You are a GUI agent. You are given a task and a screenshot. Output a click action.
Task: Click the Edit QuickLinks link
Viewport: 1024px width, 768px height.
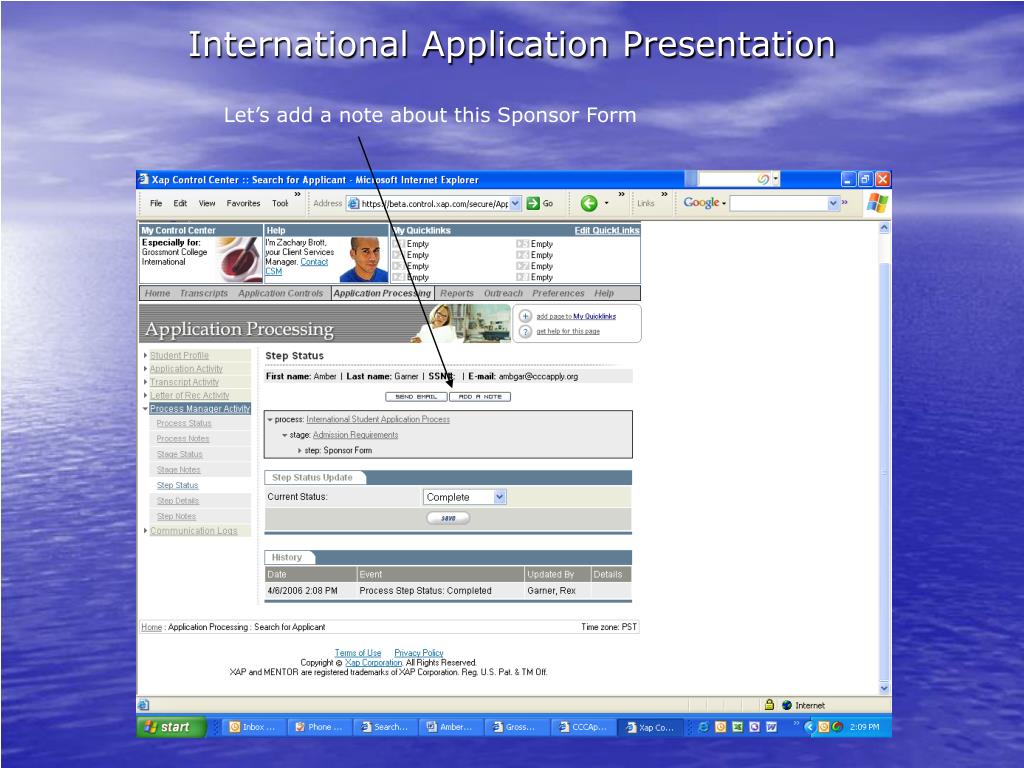point(607,231)
